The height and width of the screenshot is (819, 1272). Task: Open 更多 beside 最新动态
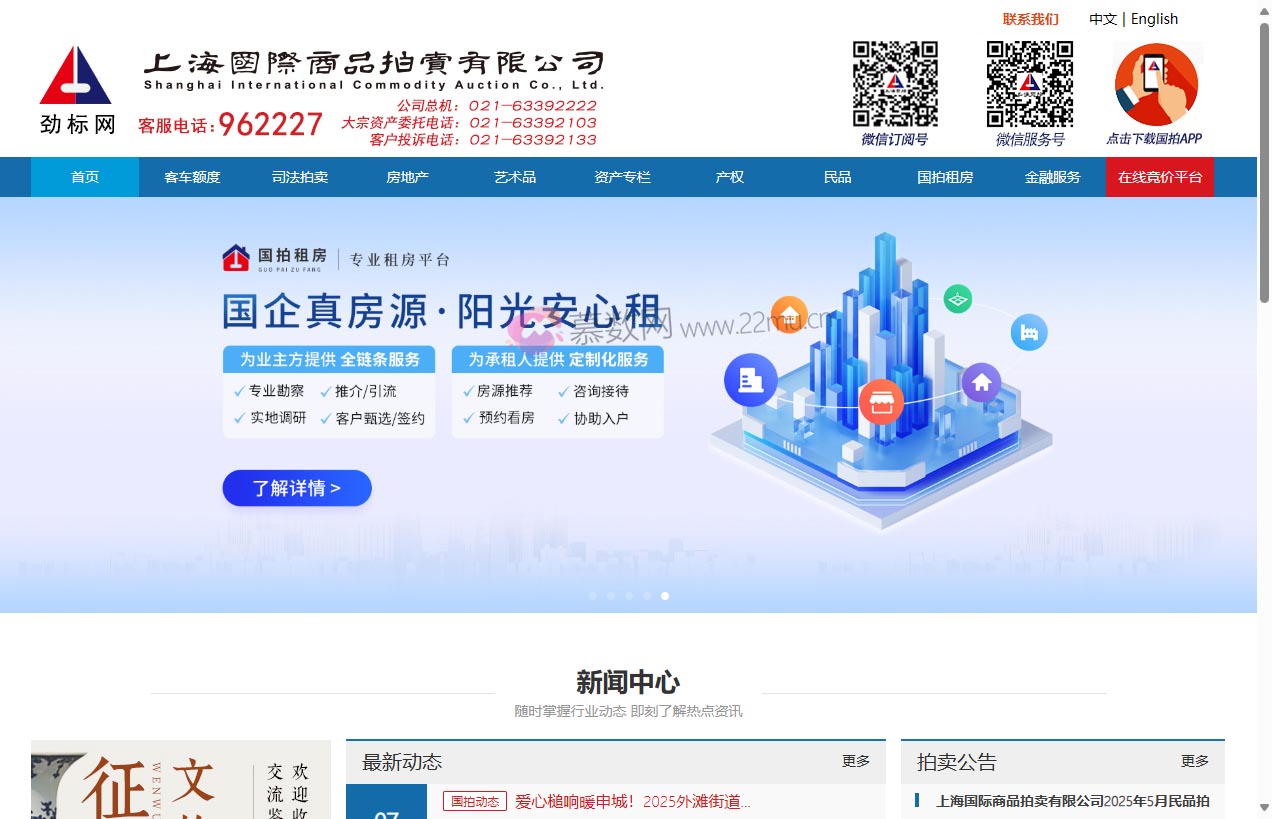(x=855, y=761)
